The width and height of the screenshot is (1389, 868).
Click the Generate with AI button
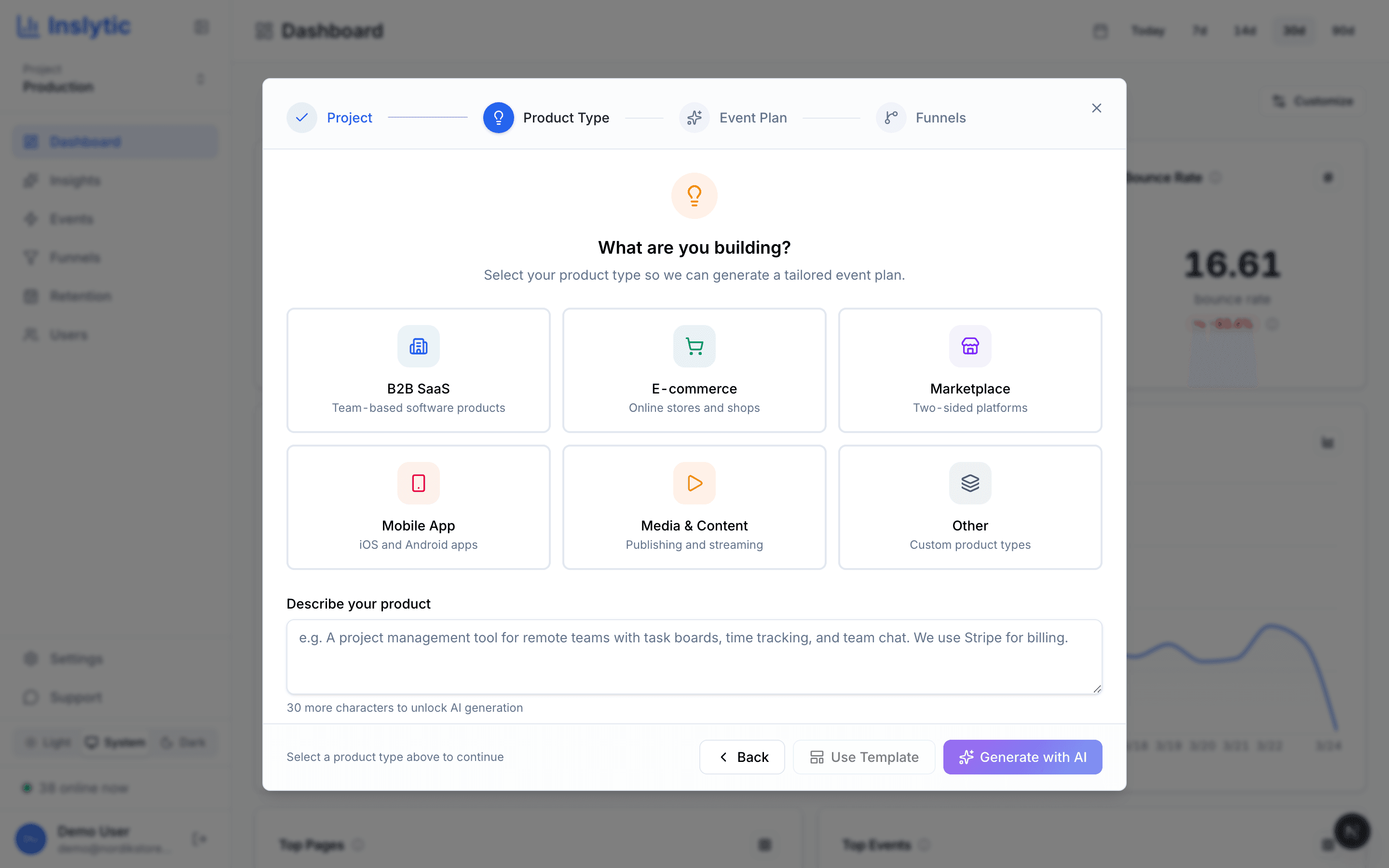1022,757
